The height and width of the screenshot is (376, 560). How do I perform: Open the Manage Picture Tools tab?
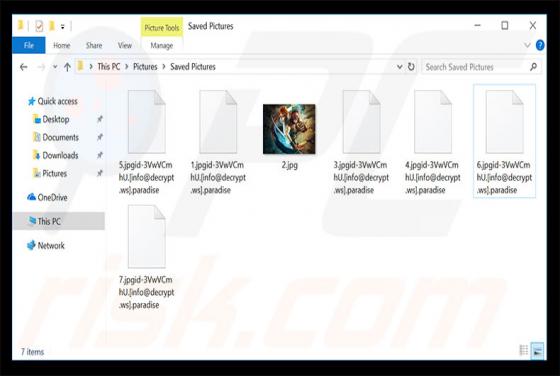tap(161, 45)
